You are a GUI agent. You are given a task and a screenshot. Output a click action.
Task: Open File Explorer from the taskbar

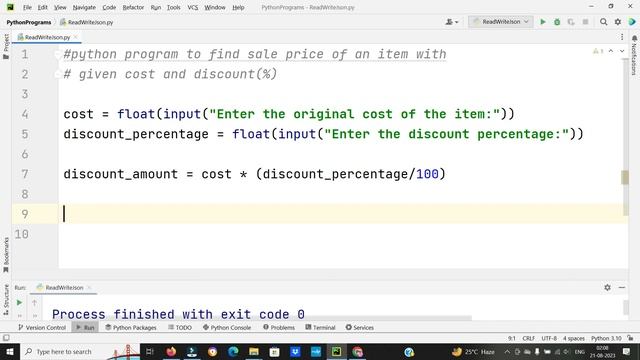pos(253,351)
